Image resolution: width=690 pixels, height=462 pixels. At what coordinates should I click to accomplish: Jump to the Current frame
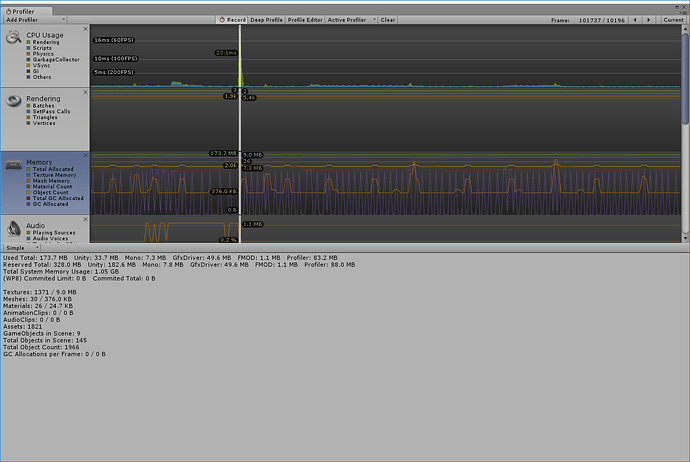(x=673, y=20)
